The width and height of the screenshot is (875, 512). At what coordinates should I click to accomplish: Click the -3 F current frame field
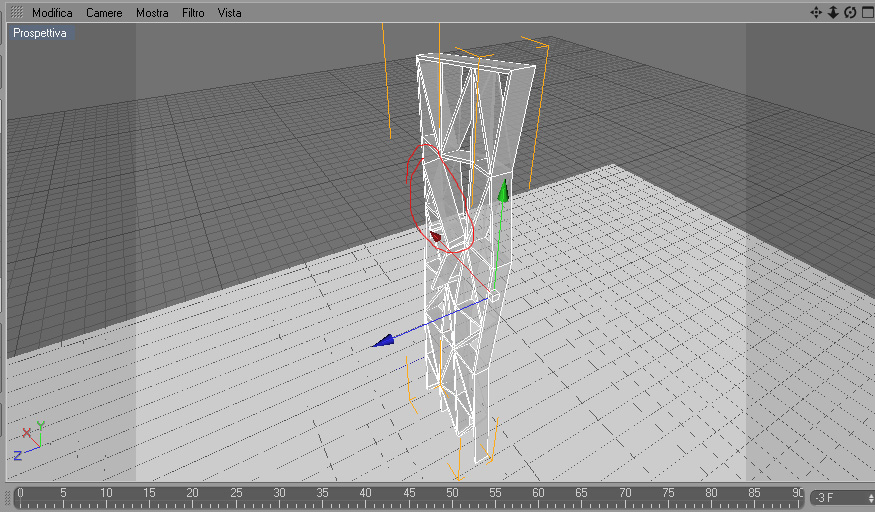tap(840, 497)
